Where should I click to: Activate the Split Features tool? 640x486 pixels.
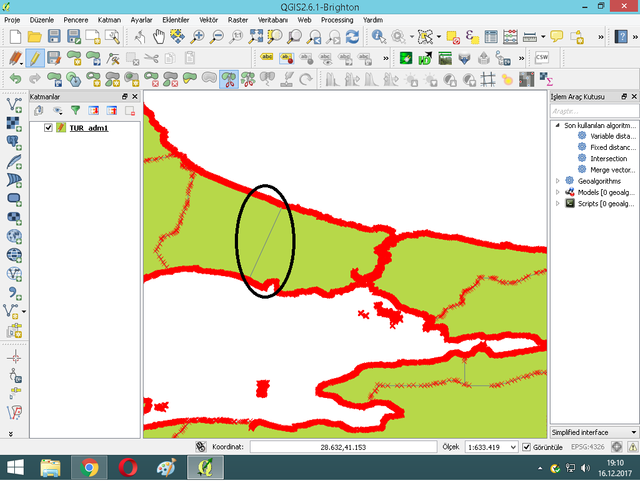[229, 79]
